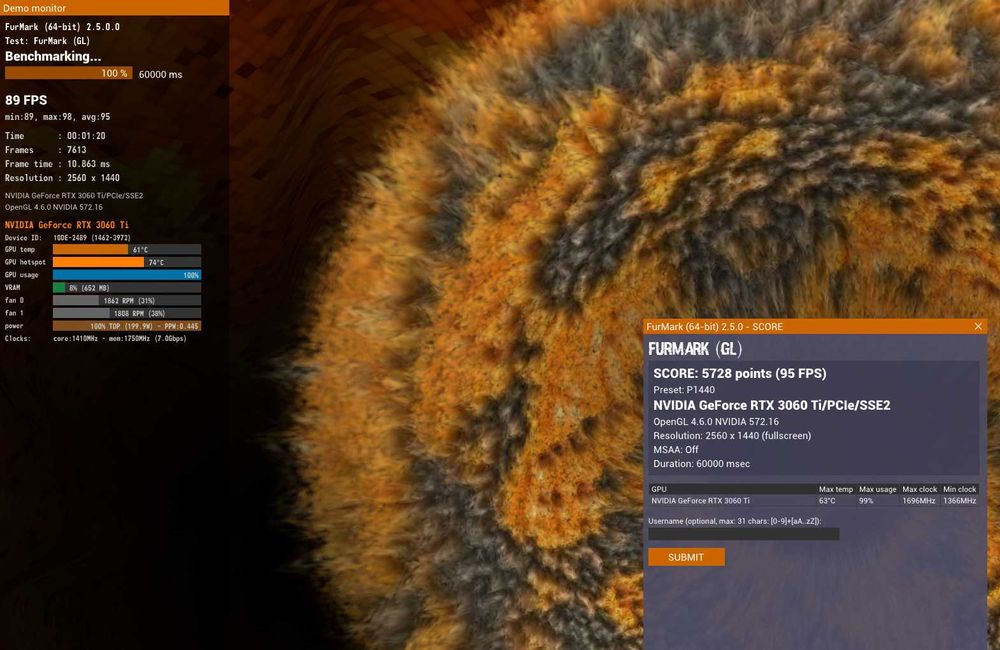This screenshot has width=1000, height=650.
Task: Click the 60000 ms duration label
Action: pyautogui.click(x=161, y=75)
